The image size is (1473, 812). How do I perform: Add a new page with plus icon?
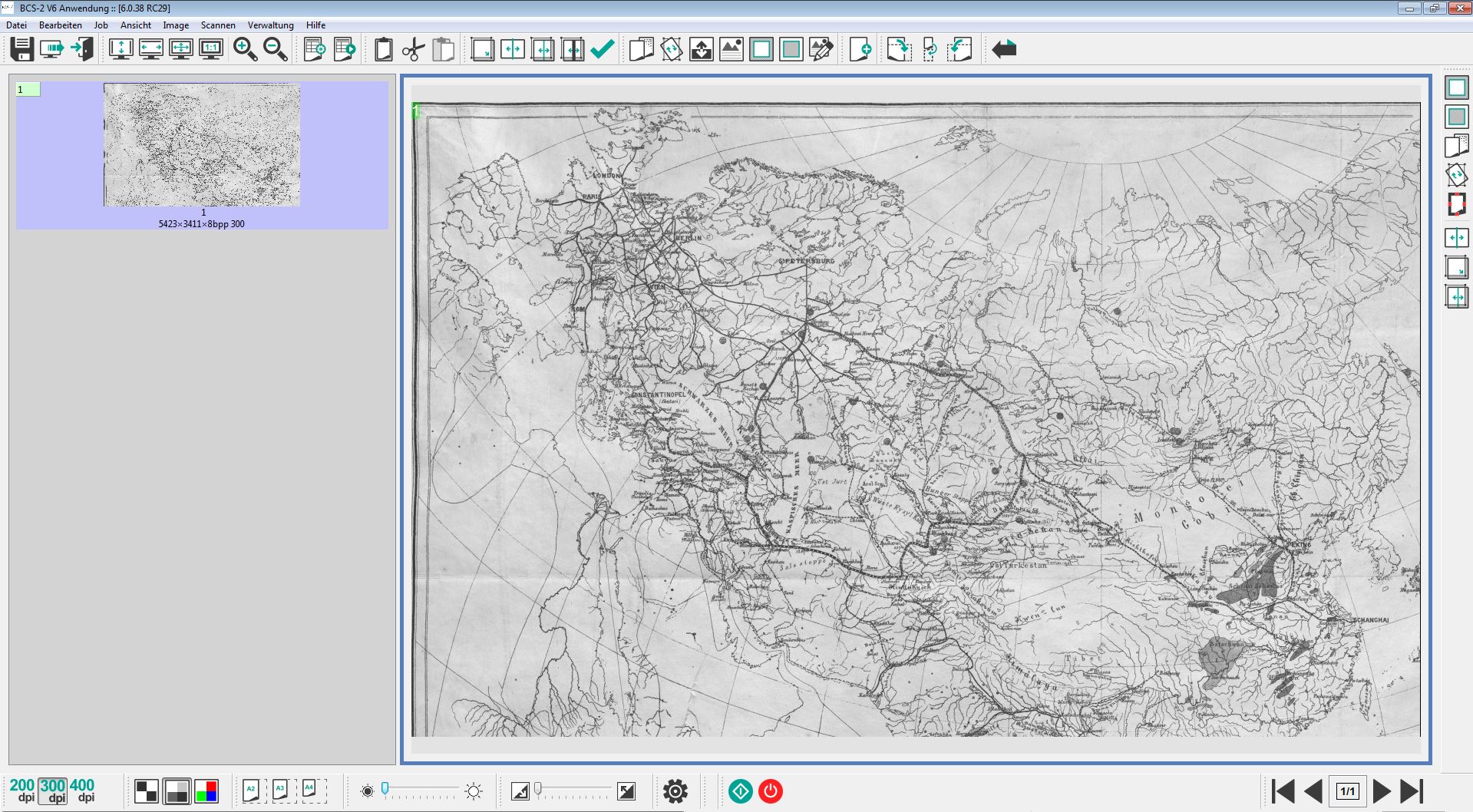point(860,49)
